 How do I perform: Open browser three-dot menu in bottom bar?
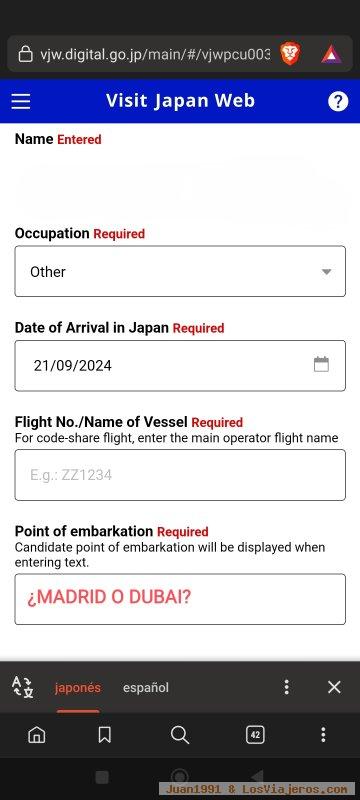tap(323, 735)
